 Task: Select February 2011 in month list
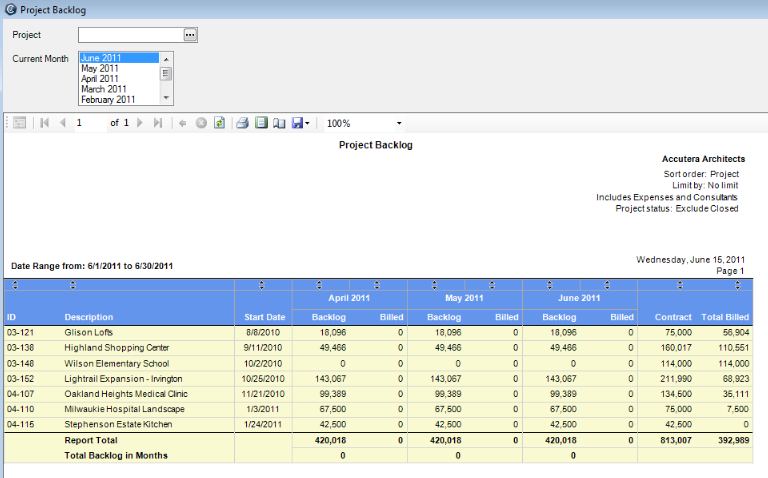[108, 100]
